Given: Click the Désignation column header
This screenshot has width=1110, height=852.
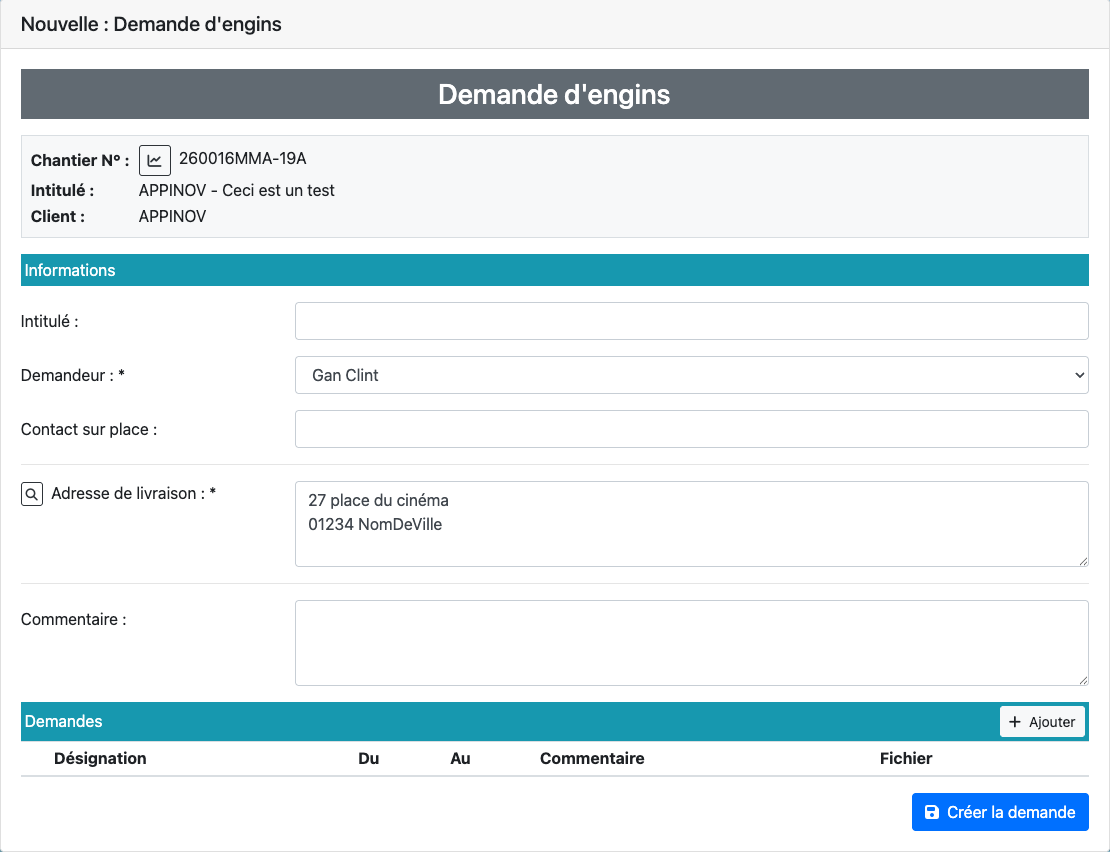Looking at the screenshot, I should [x=100, y=758].
